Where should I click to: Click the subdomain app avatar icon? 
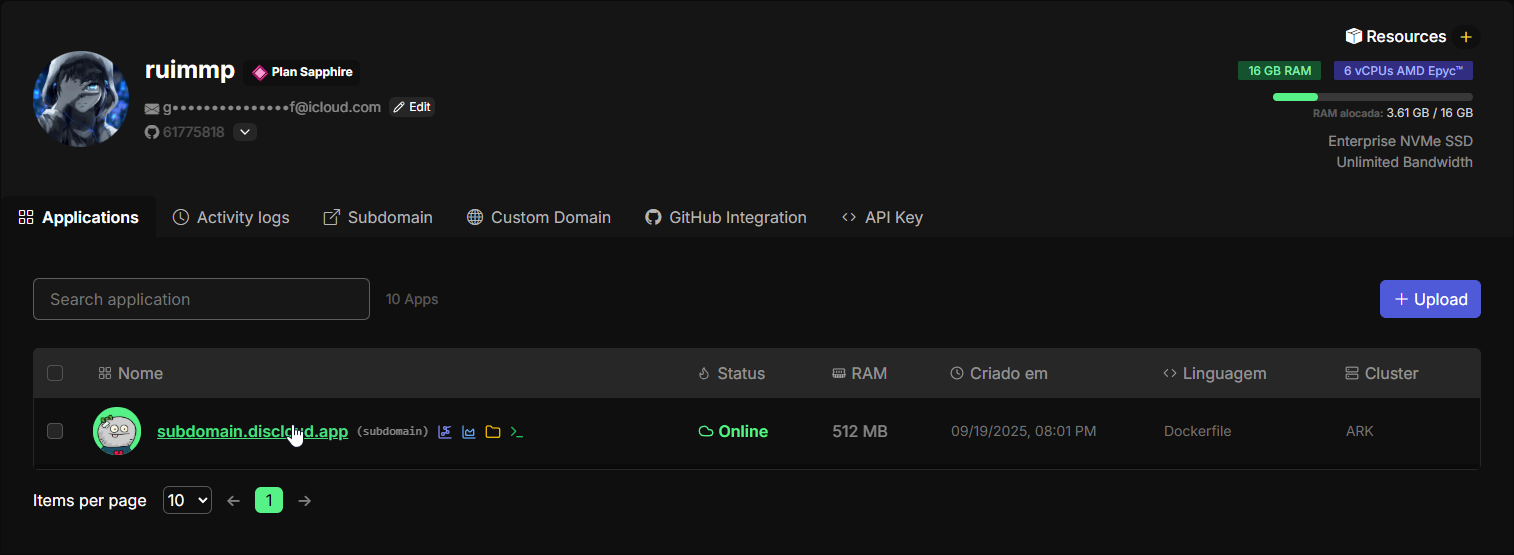click(117, 431)
